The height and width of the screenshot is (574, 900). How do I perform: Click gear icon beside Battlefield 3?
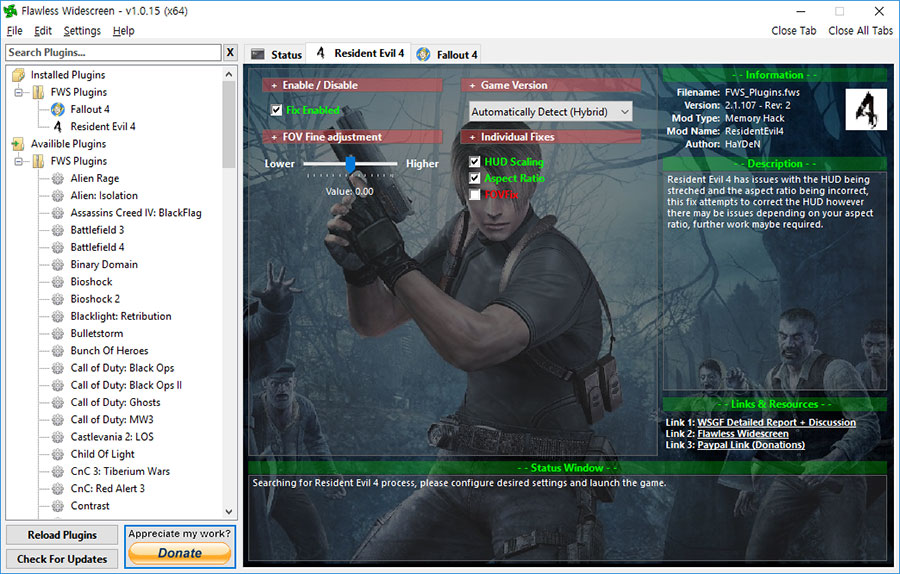(x=57, y=230)
